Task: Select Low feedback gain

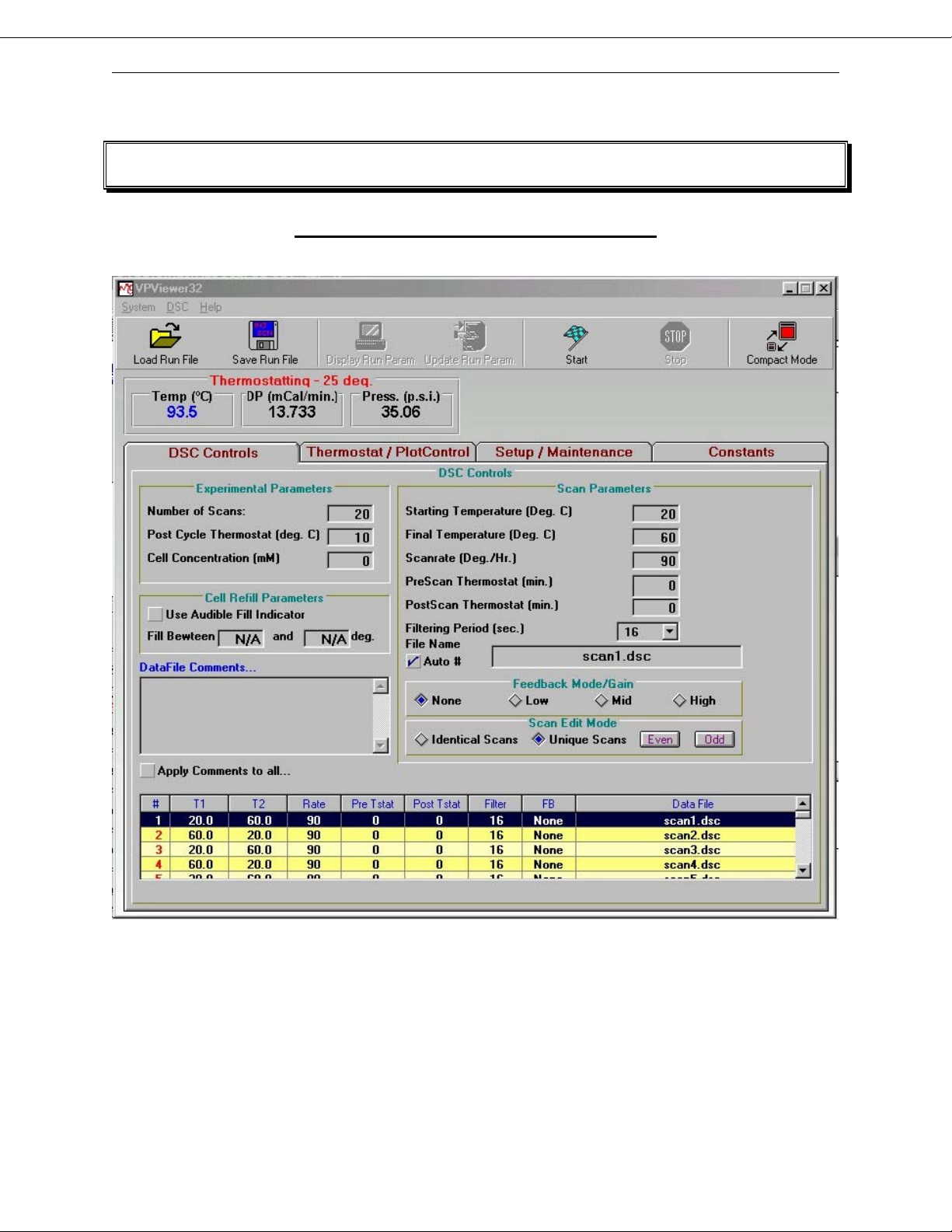Action: pos(515,700)
